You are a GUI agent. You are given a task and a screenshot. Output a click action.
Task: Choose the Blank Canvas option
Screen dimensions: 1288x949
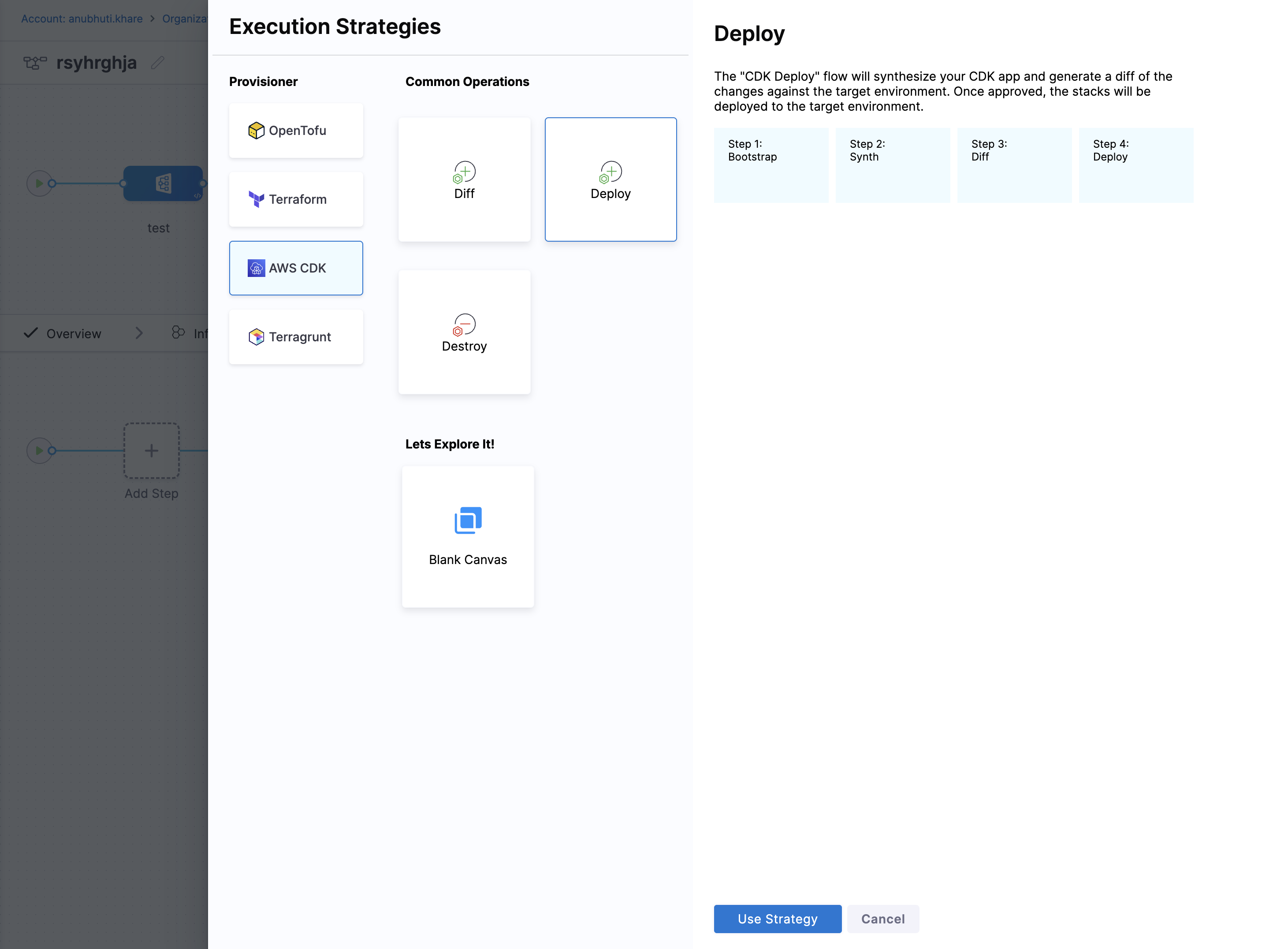(467, 537)
